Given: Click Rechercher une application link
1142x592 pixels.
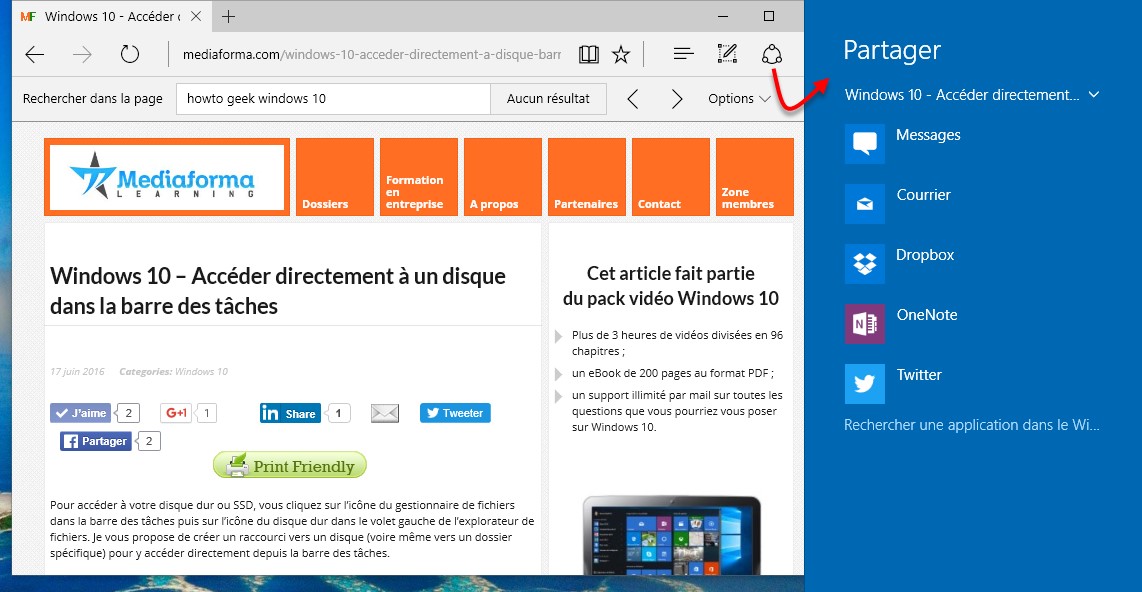Looking at the screenshot, I should [971, 425].
